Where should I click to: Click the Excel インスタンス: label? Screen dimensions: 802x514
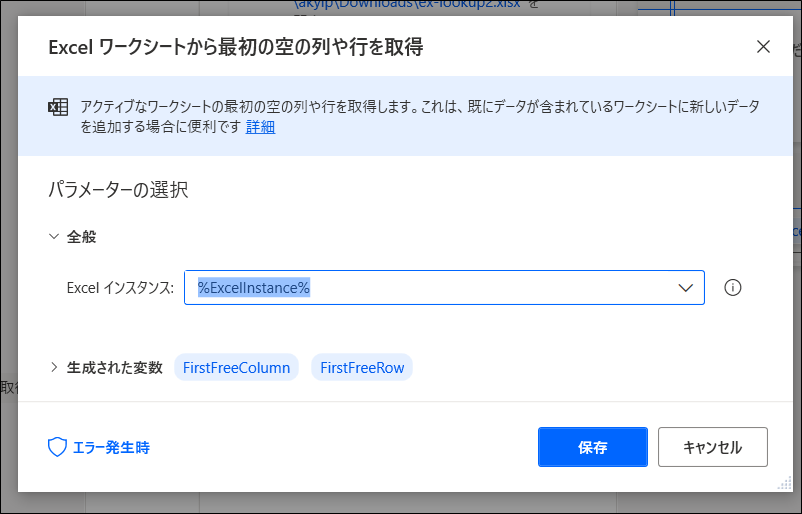click(x=120, y=288)
